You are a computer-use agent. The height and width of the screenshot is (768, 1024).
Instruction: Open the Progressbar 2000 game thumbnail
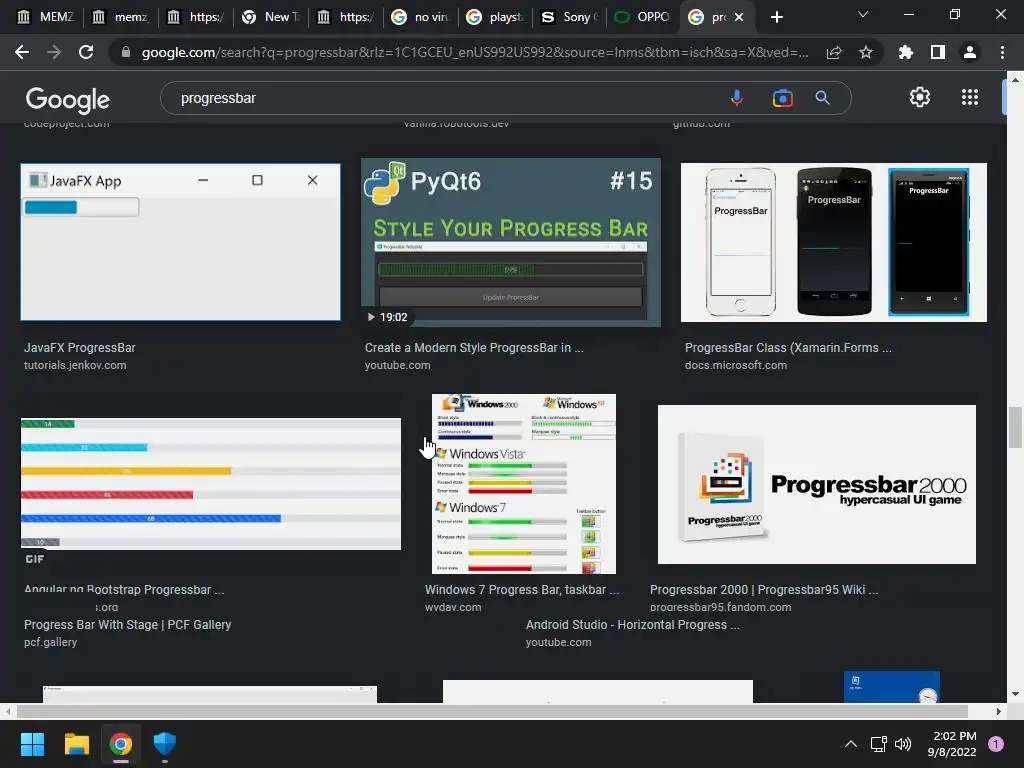click(817, 484)
